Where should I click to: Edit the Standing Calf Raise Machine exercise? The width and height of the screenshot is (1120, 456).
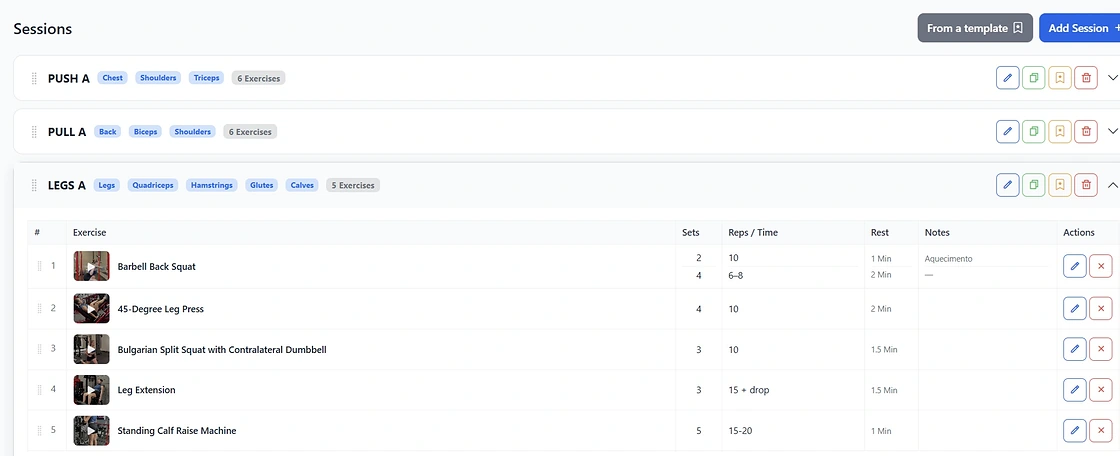tap(1074, 431)
